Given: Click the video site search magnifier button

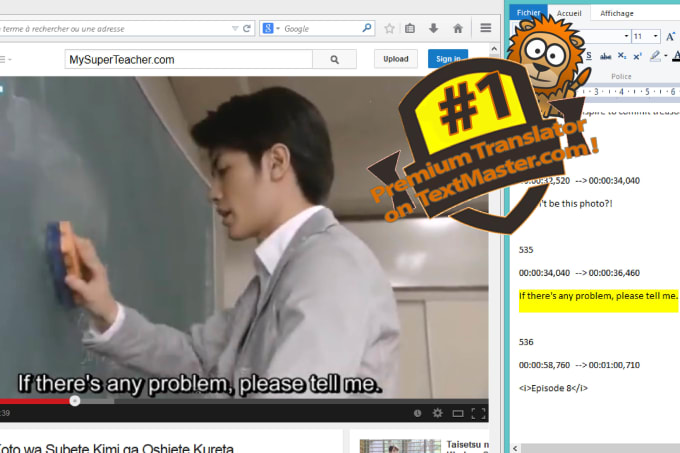Looking at the screenshot, I should pos(334,59).
